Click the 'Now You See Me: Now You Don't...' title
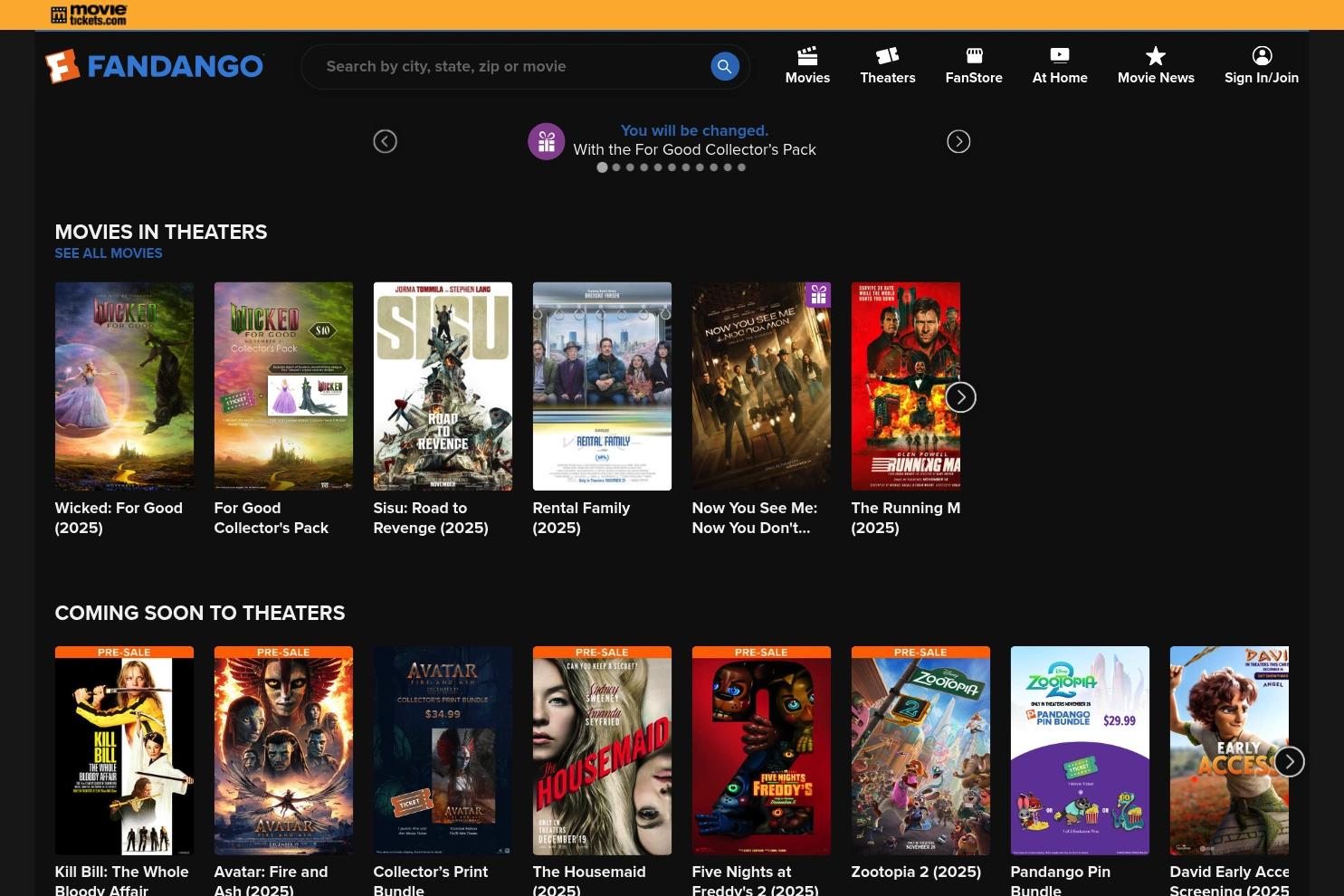The width and height of the screenshot is (1344, 896). click(755, 518)
